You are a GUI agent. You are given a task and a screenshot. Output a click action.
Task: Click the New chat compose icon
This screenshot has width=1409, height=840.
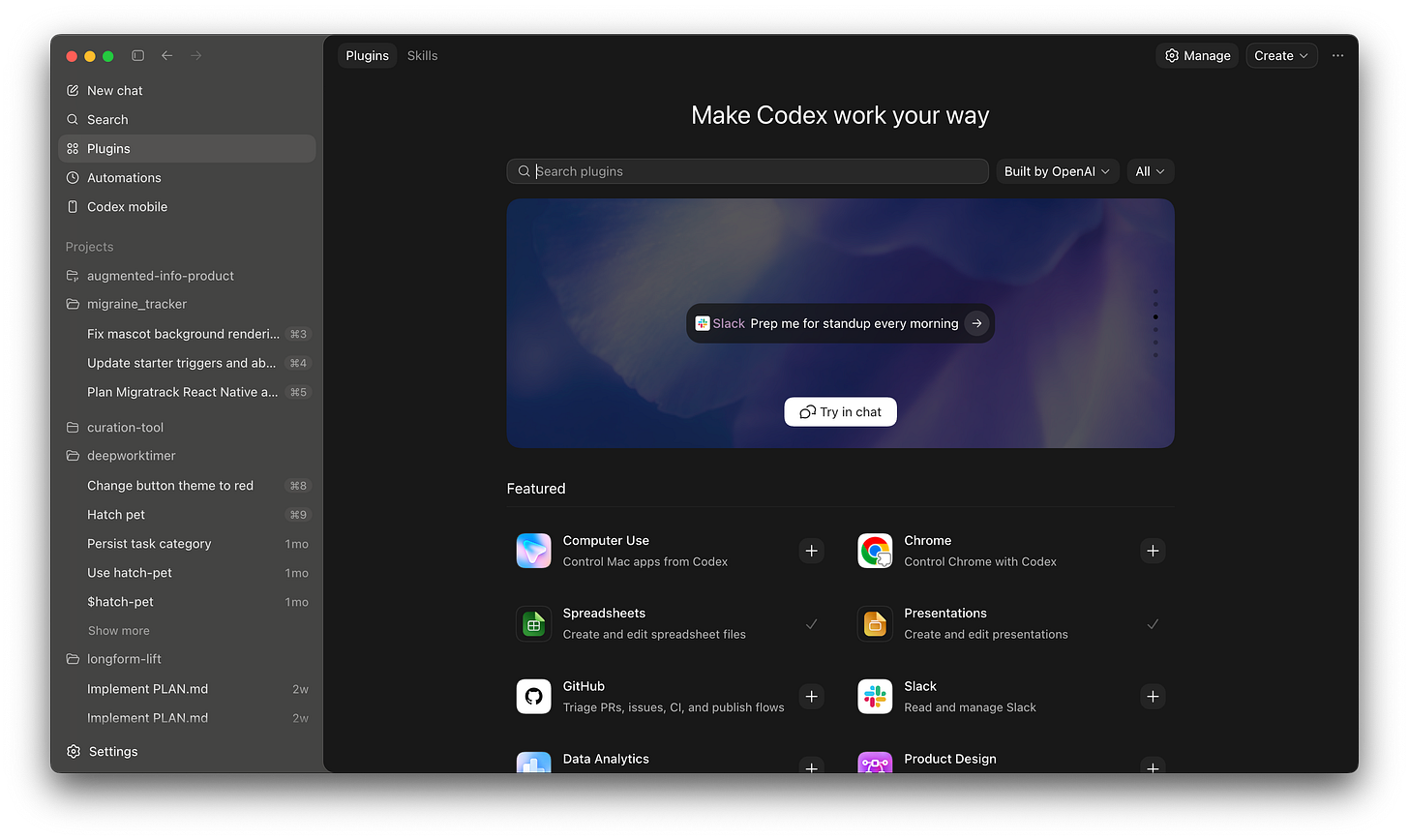point(73,91)
